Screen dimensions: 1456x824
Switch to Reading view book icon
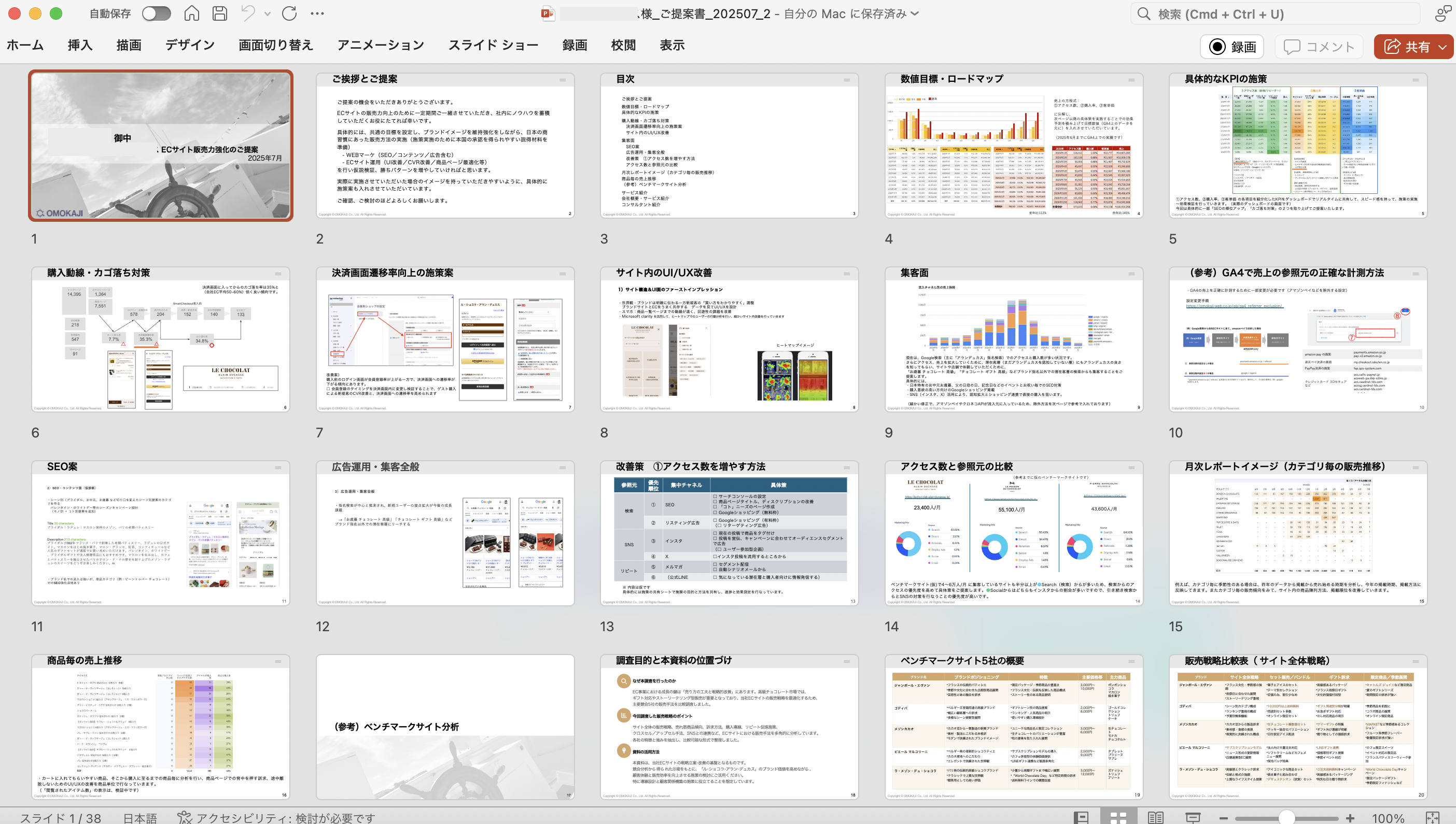tap(1155, 817)
